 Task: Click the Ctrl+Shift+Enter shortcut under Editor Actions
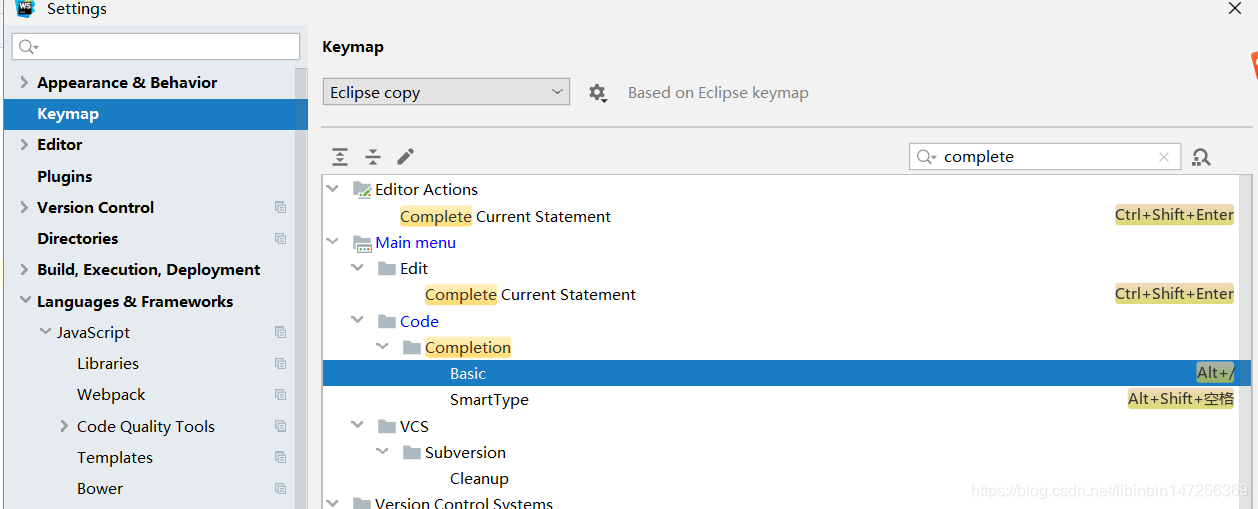1174,215
